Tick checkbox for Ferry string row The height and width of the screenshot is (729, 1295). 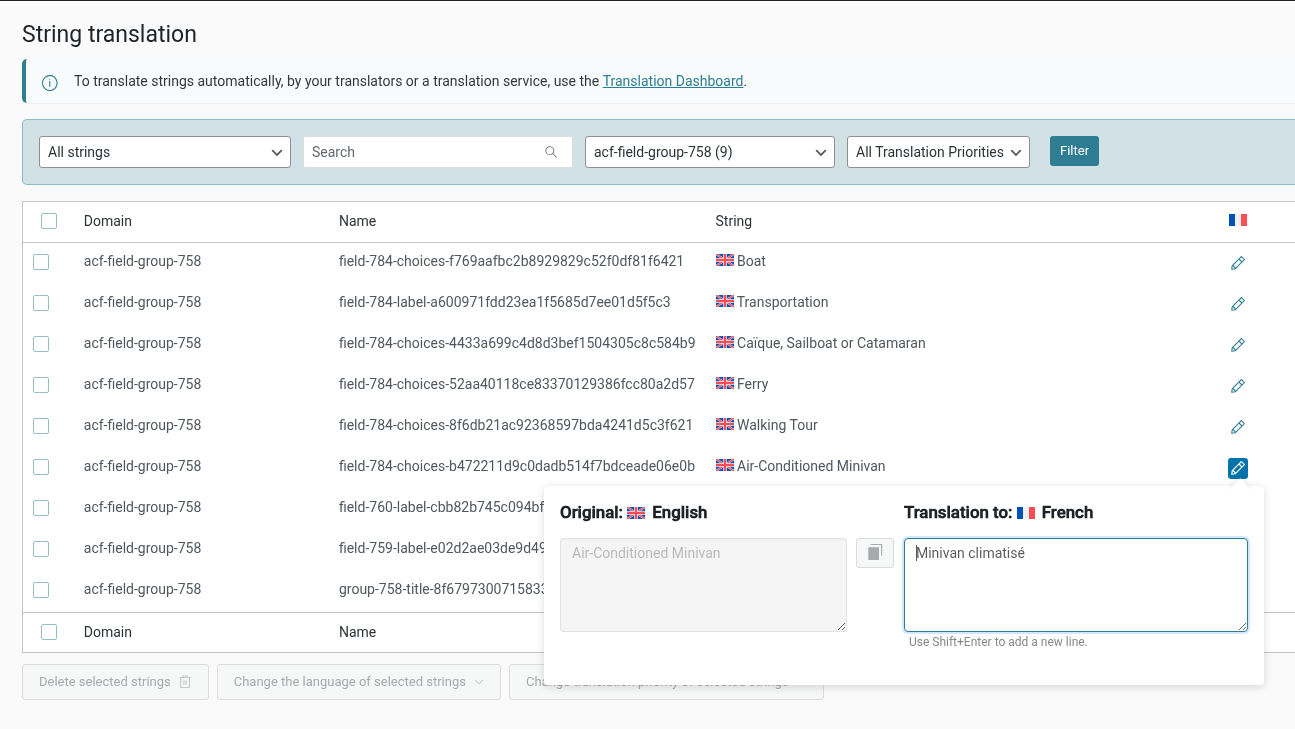point(41,385)
